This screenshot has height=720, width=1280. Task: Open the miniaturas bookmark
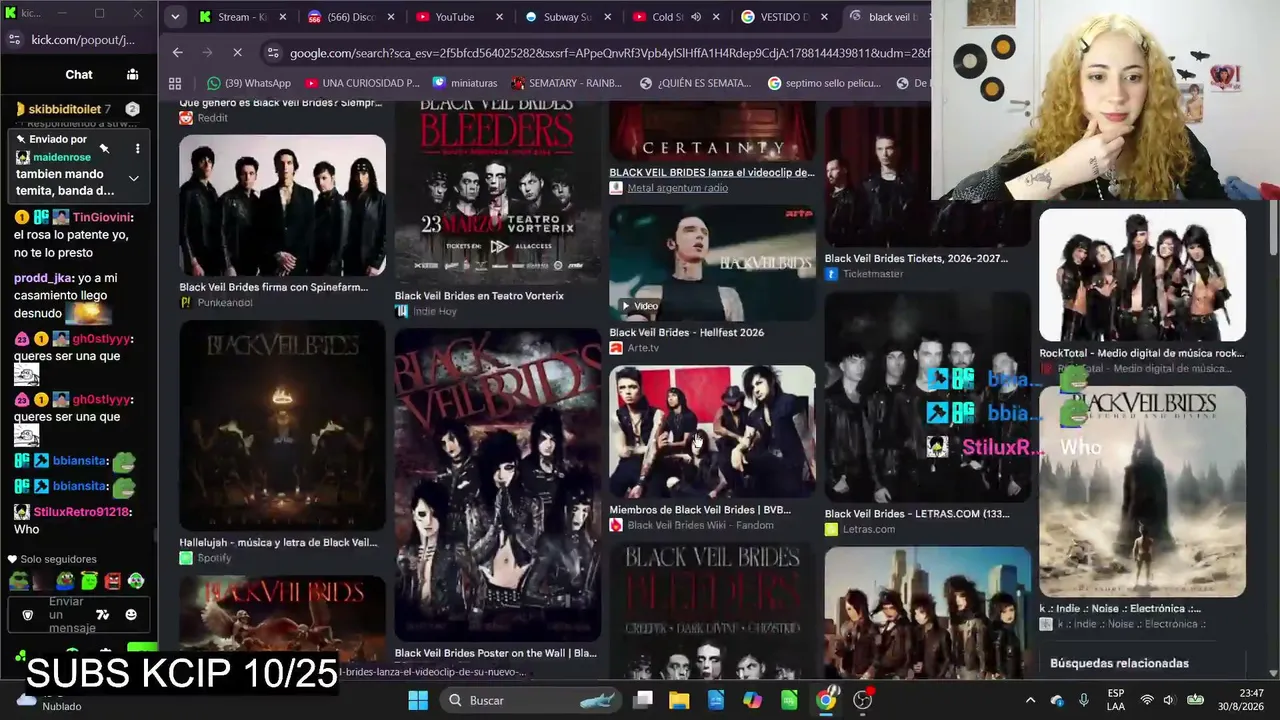[x=465, y=83]
